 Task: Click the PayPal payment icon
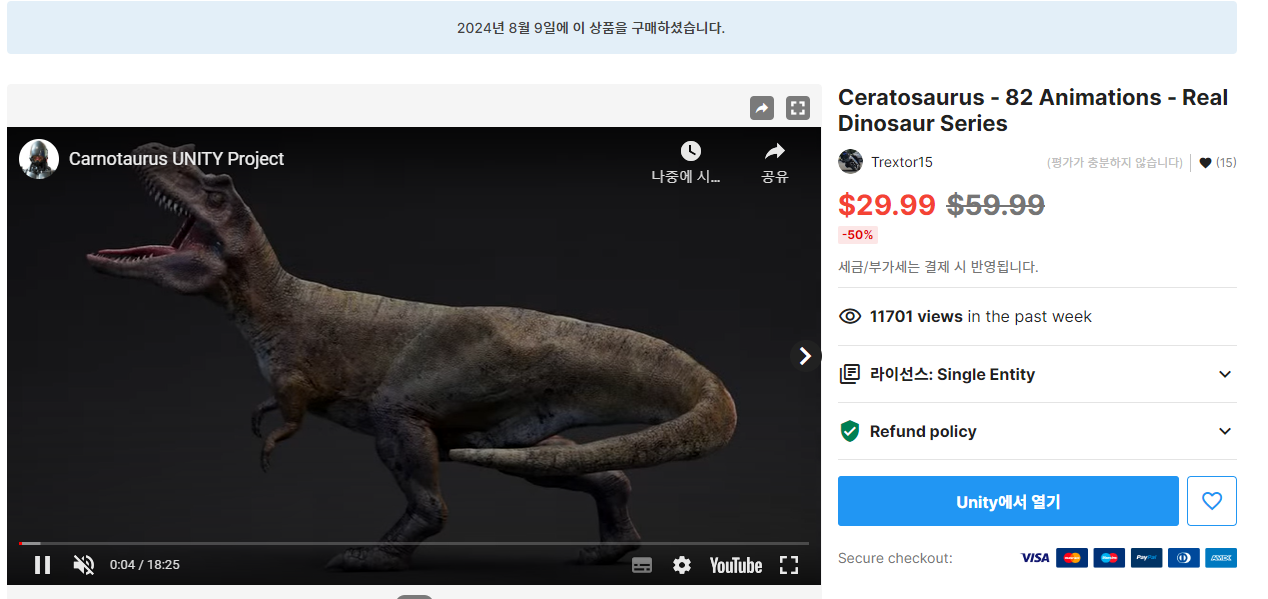pos(1147,558)
